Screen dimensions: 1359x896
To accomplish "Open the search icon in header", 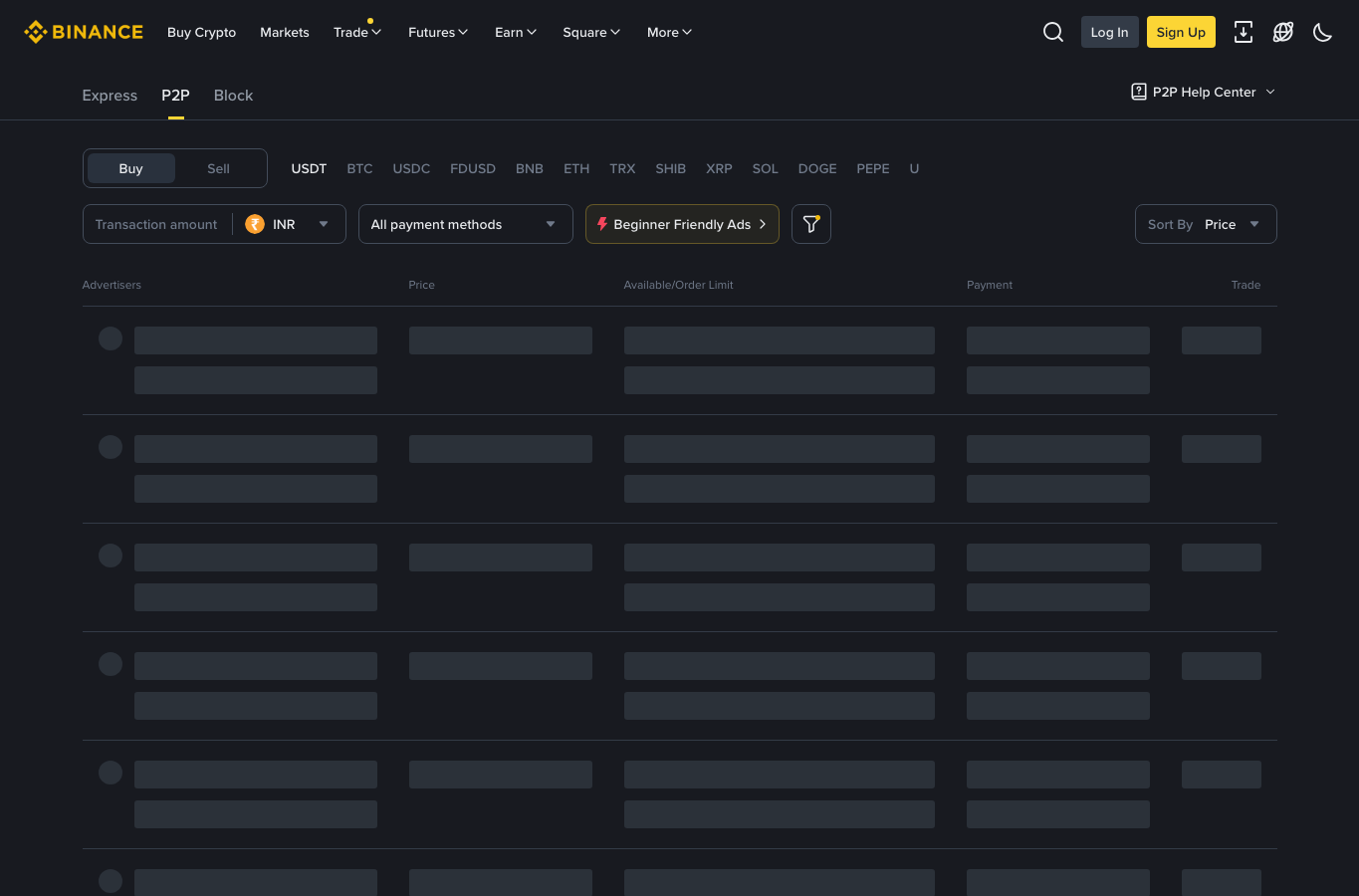I will pos(1053,32).
